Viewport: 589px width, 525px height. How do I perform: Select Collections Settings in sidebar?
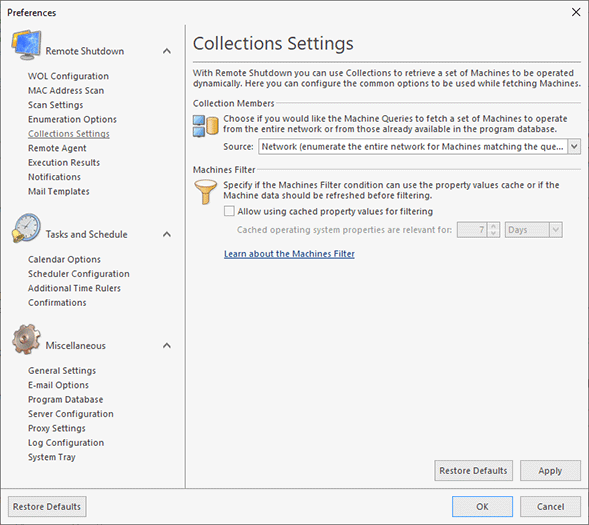pyautogui.click(x=69, y=134)
